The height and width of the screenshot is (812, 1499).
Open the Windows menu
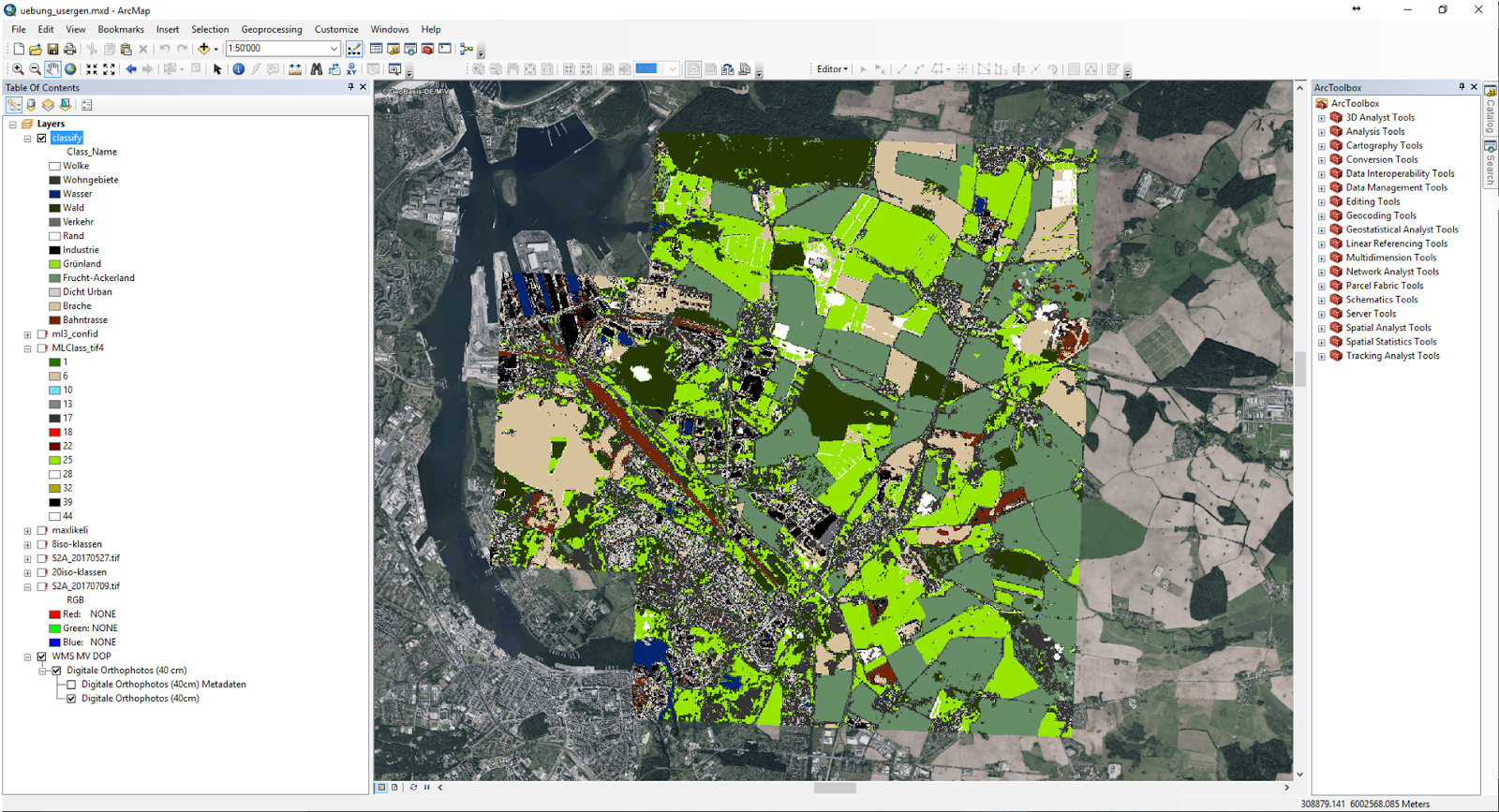click(x=390, y=29)
